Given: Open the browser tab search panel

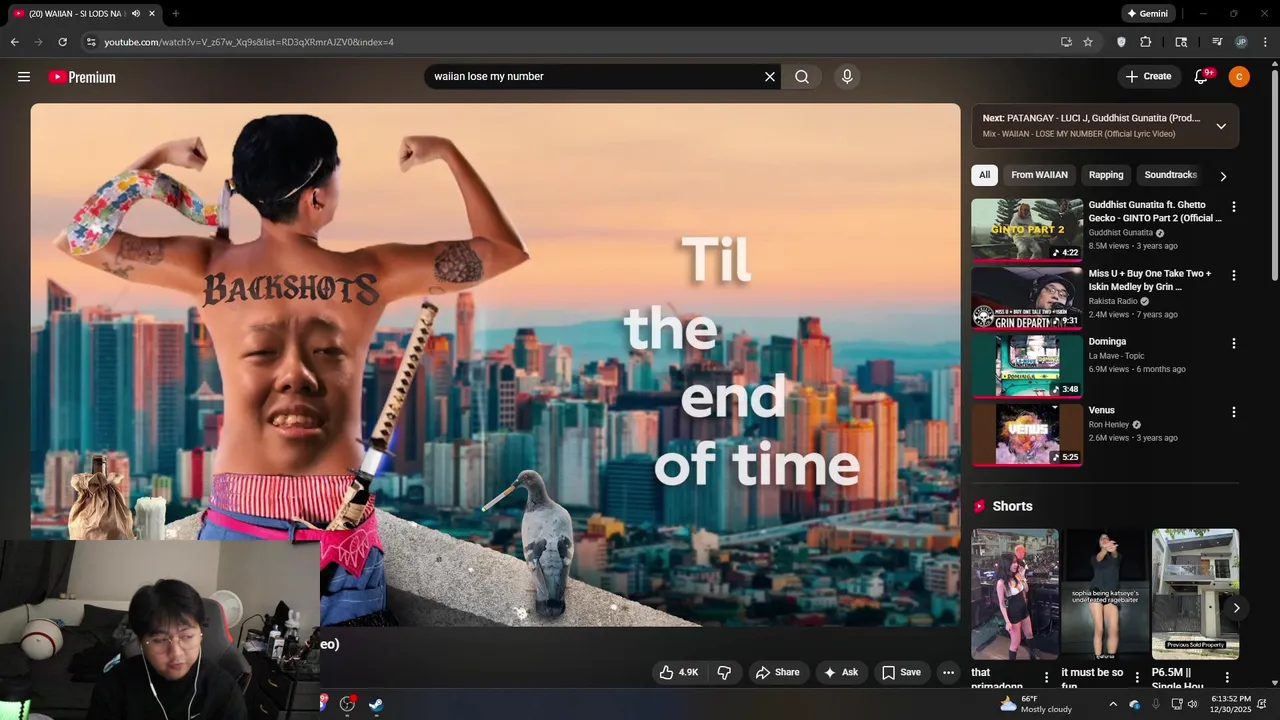Looking at the screenshot, I should (1181, 42).
